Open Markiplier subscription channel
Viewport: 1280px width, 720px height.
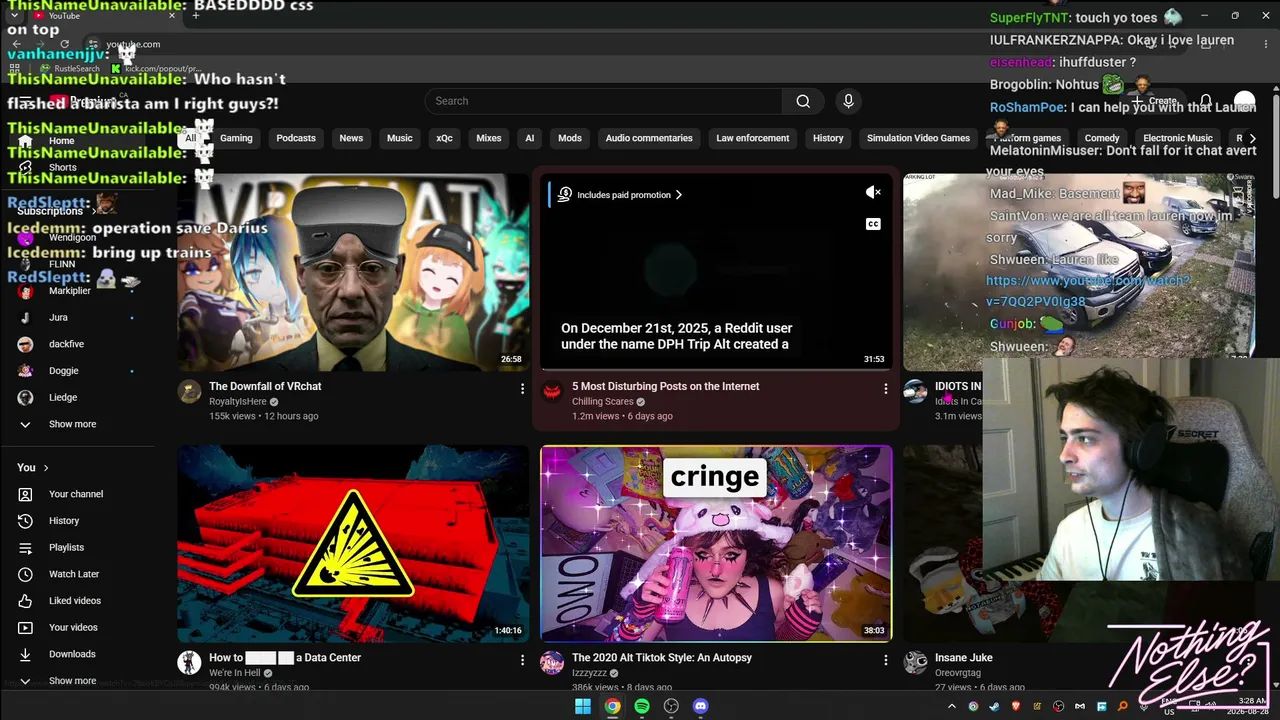[x=70, y=291]
